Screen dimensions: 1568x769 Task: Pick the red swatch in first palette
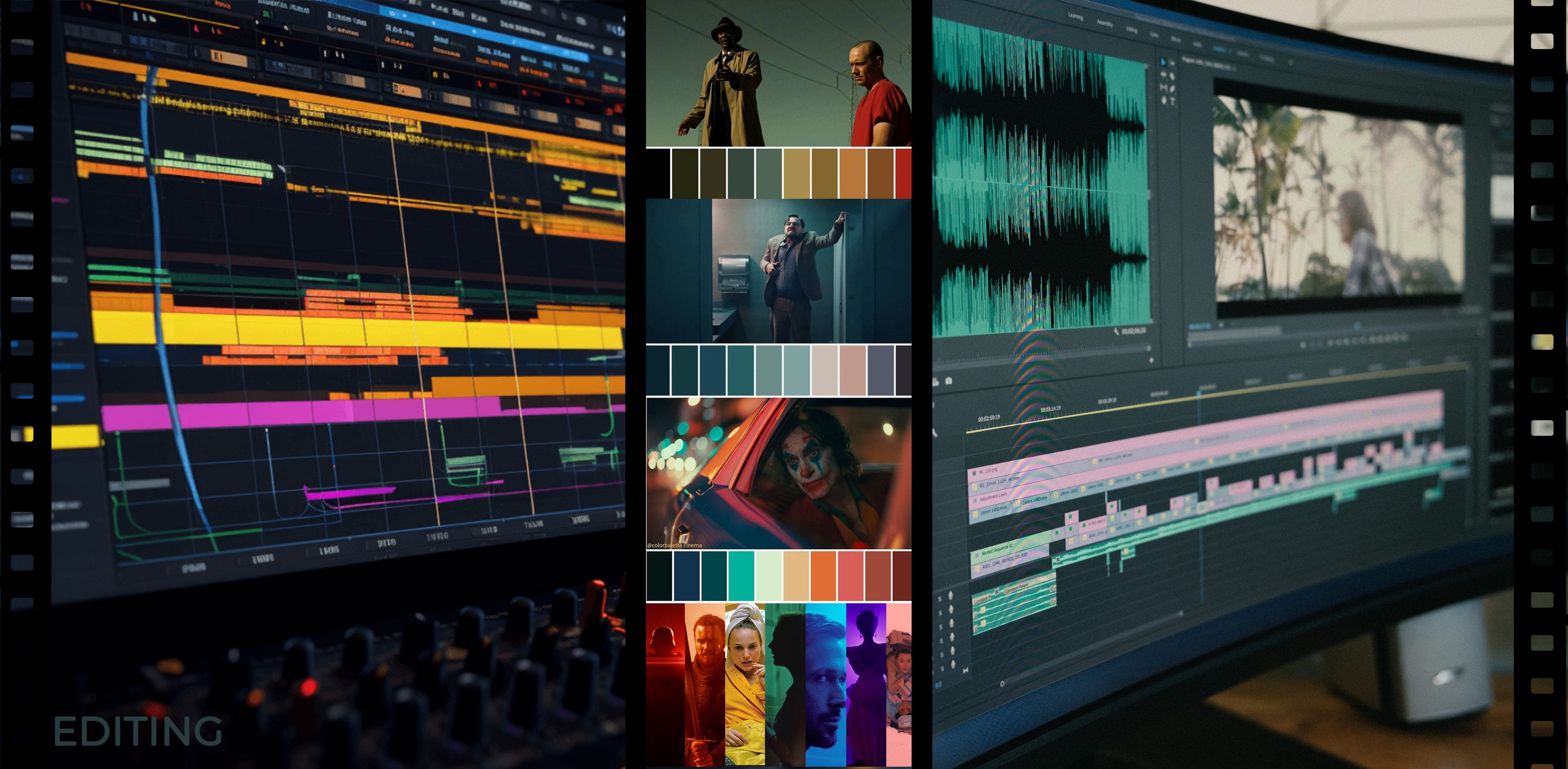pyautogui.click(x=903, y=173)
